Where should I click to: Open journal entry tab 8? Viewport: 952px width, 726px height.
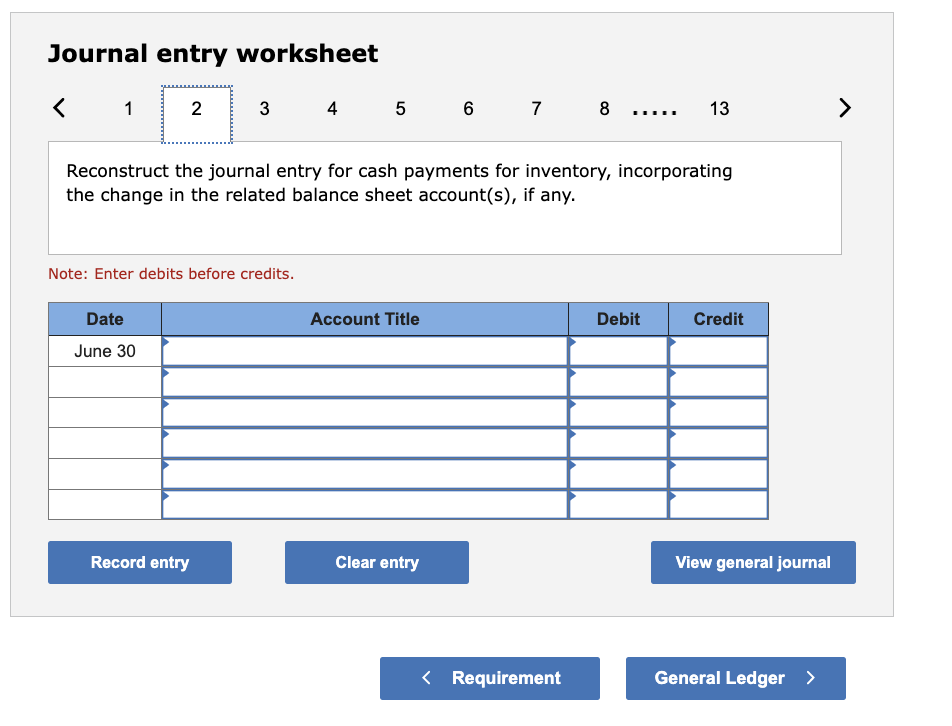point(604,109)
